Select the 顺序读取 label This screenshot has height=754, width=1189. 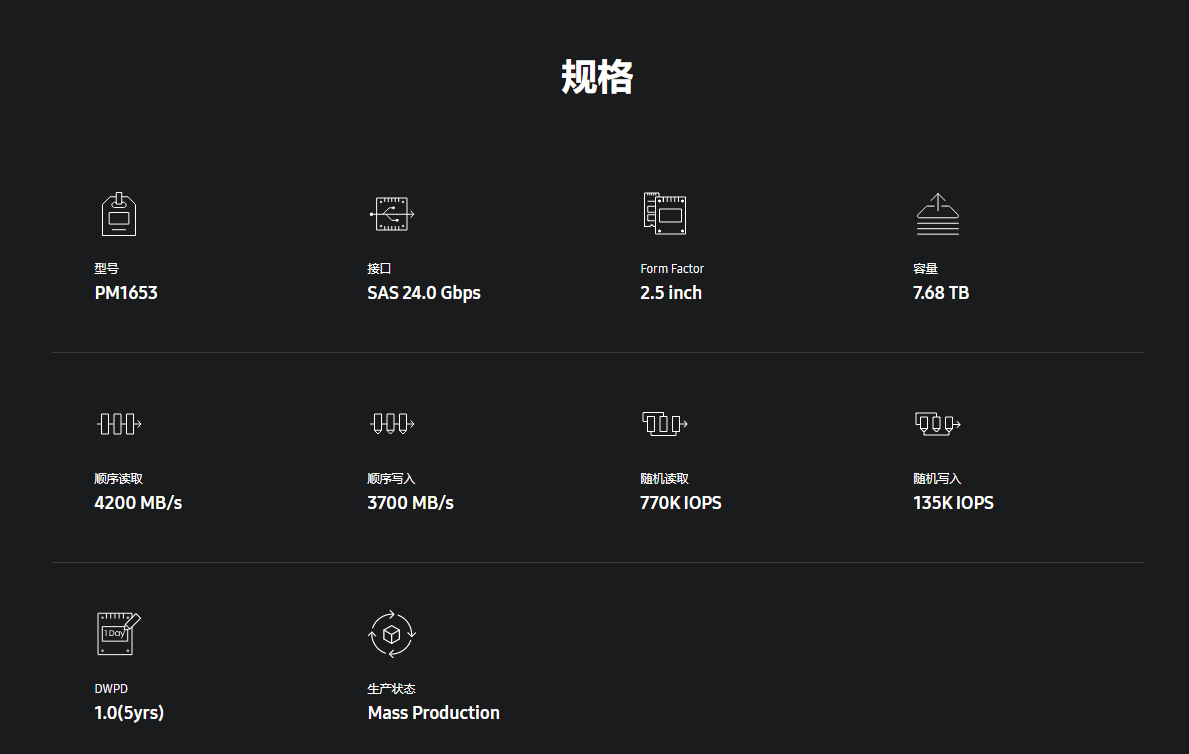(118, 479)
